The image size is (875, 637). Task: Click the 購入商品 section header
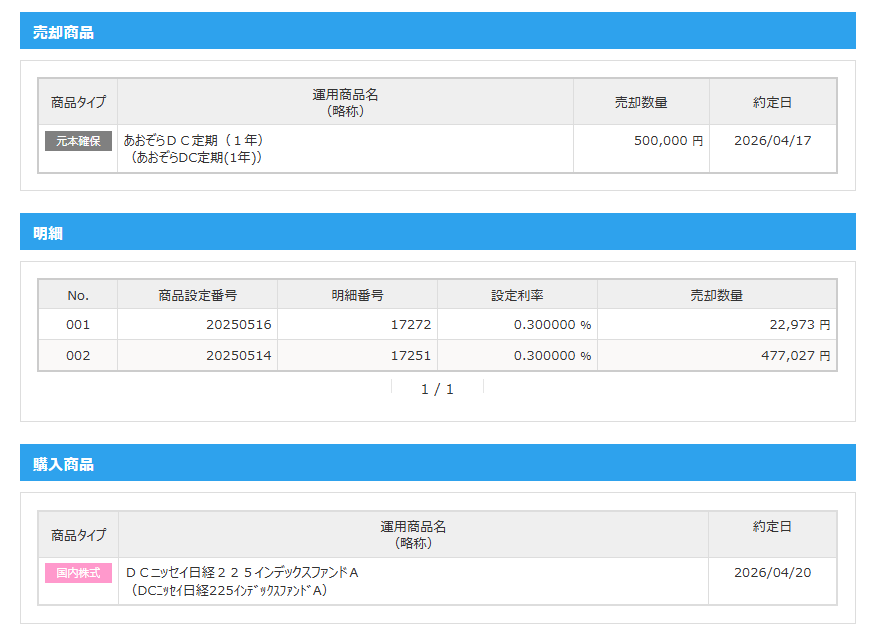coord(63,464)
